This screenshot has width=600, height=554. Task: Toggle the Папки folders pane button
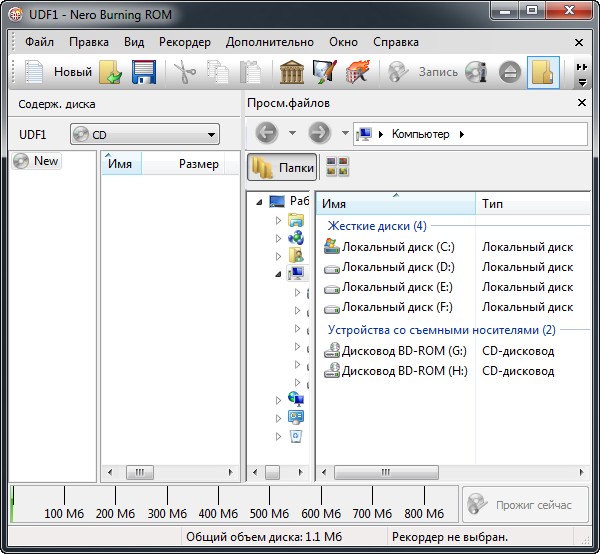coord(282,167)
